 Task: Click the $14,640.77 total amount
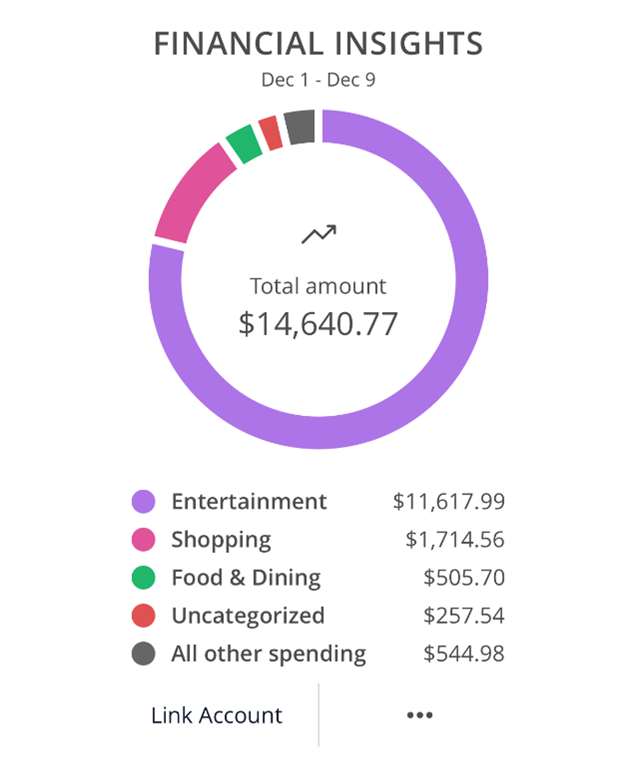(x=318, y=323)
